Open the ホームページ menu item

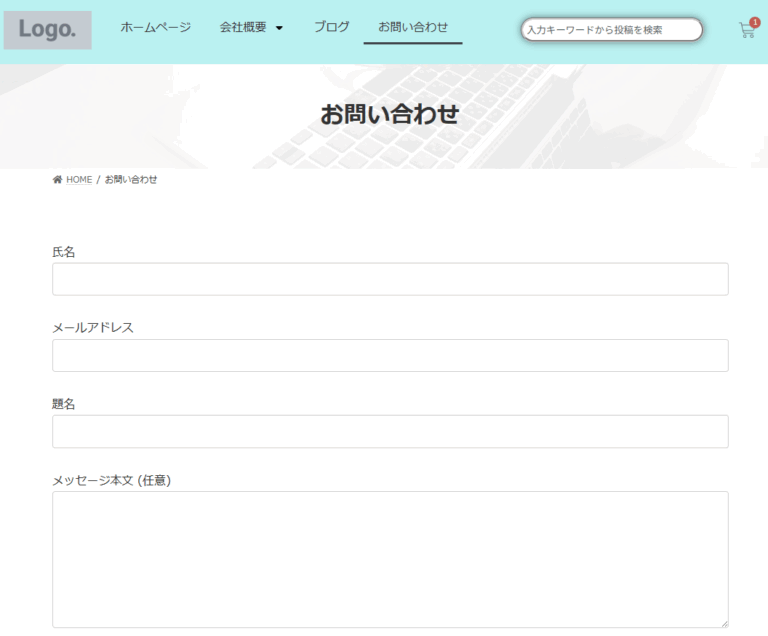155,27
